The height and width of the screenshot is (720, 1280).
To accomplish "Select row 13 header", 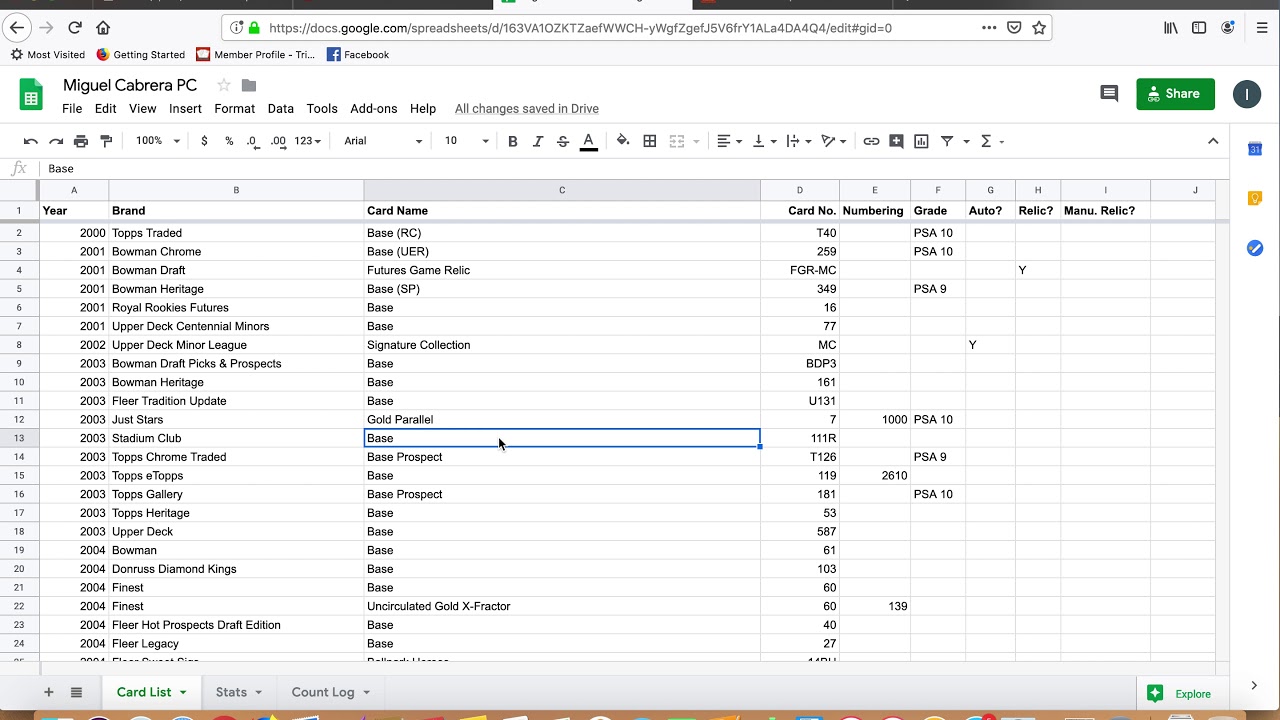I will [19, 438].
